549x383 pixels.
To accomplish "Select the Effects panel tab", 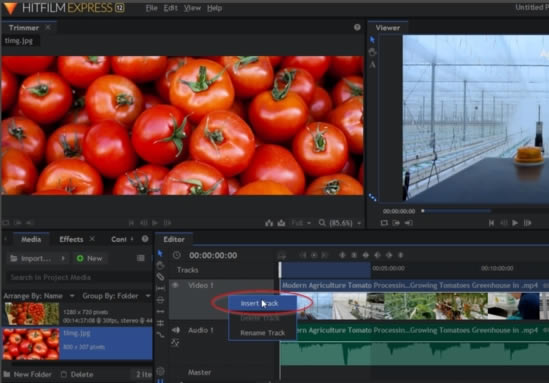I will click(71, 239).
